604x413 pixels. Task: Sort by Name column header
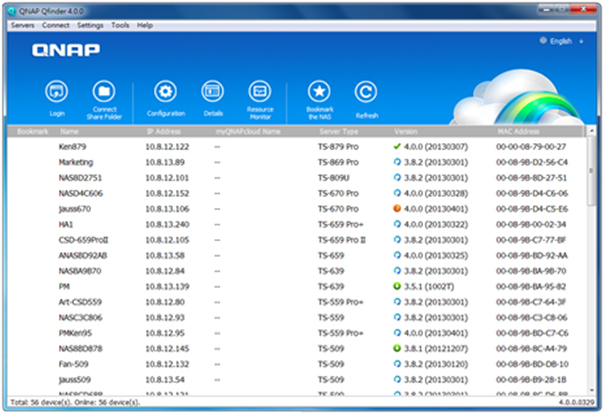click(69, 131)
